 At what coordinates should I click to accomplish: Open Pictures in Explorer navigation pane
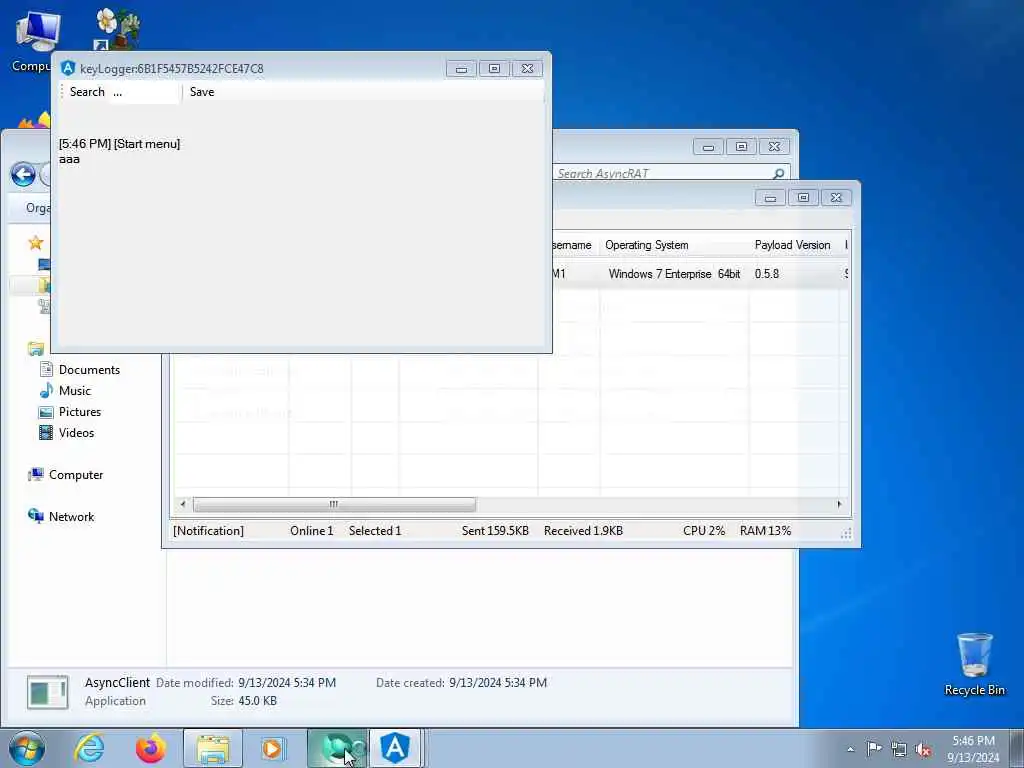tap(80, 412)
